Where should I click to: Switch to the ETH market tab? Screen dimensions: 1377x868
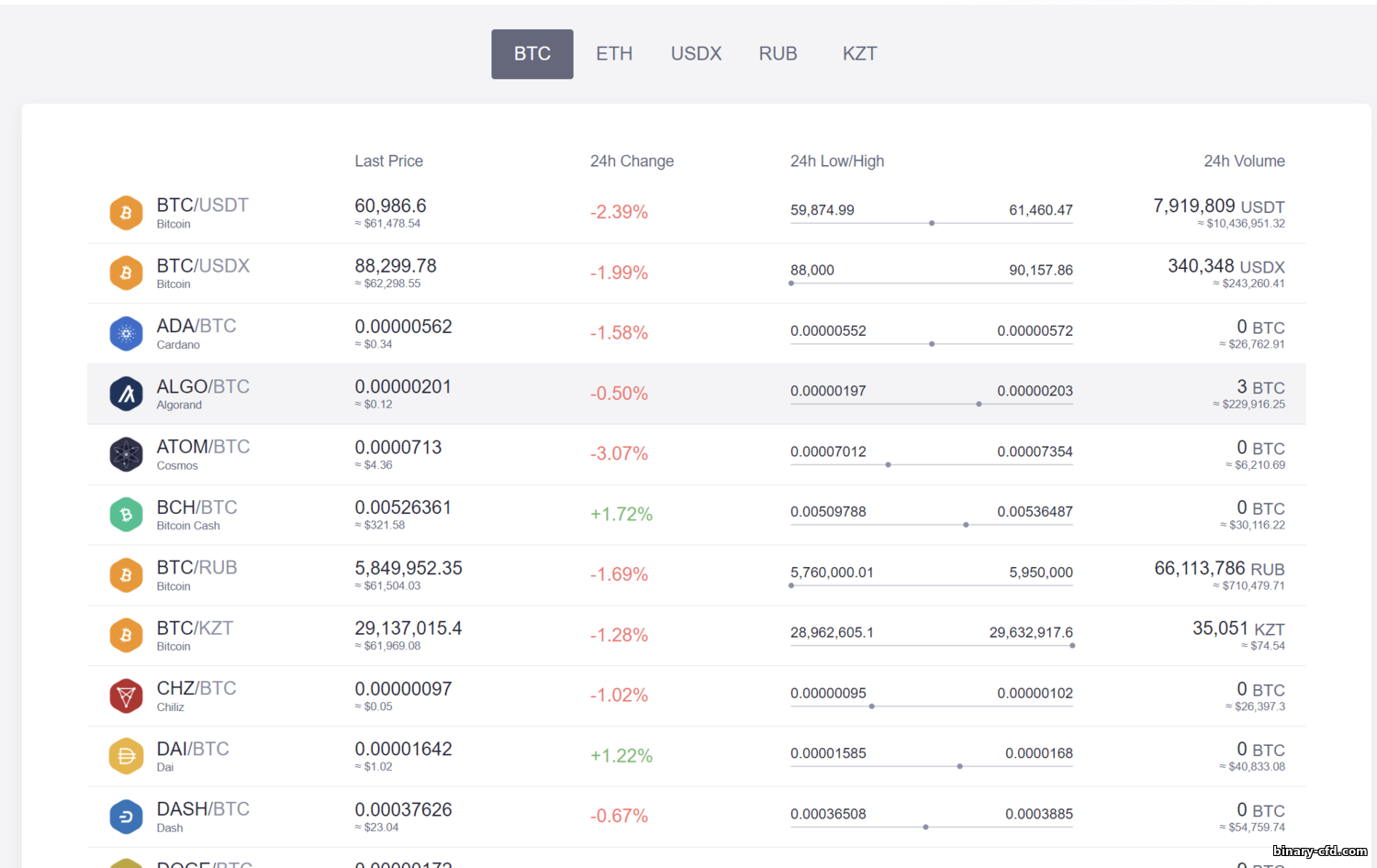point(614,54)
